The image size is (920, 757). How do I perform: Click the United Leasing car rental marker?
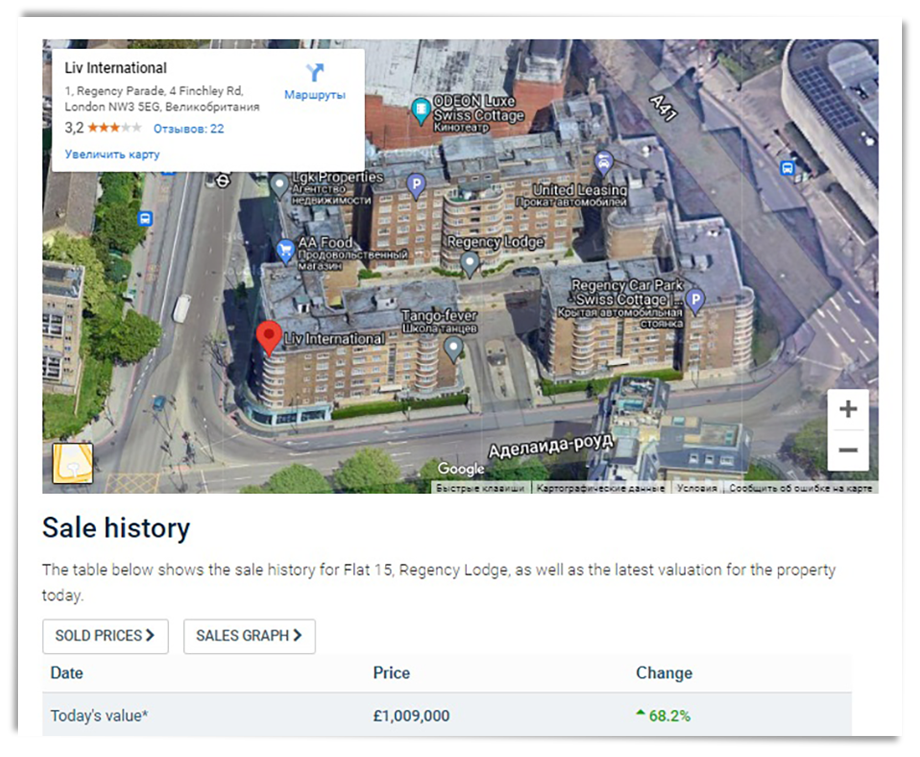coord(603,162)
